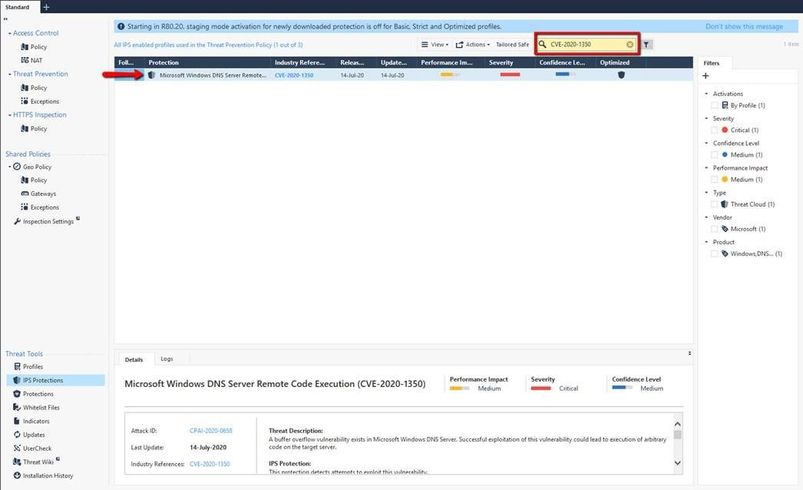This screenshot has height=490, width=803.
Task: Collapse the HTTPS Inspection tree
Action: click(x=10, y=115)
